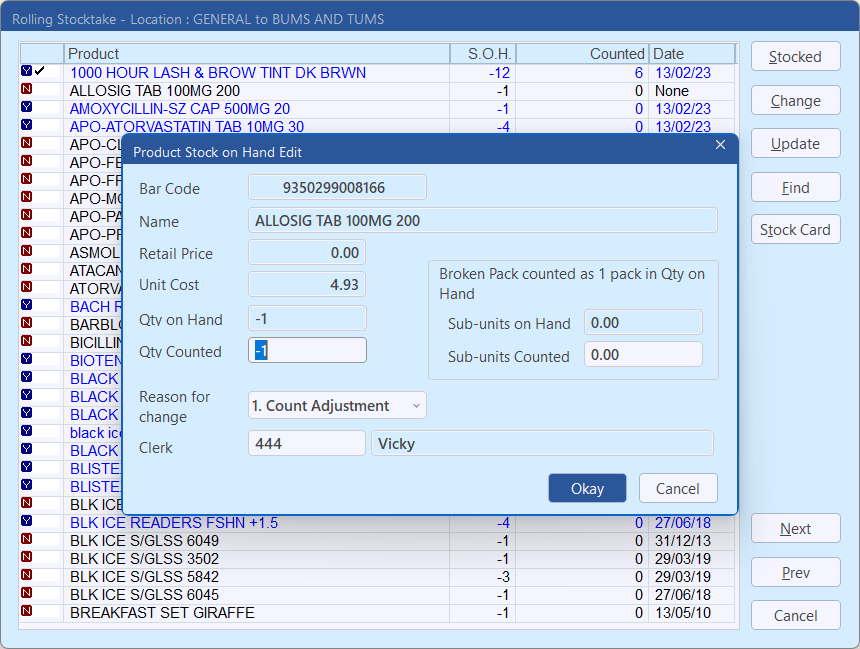
Task: Click the Y icon for APO-ATORVASTATIN TAB row
Action: tap(26, 126)
